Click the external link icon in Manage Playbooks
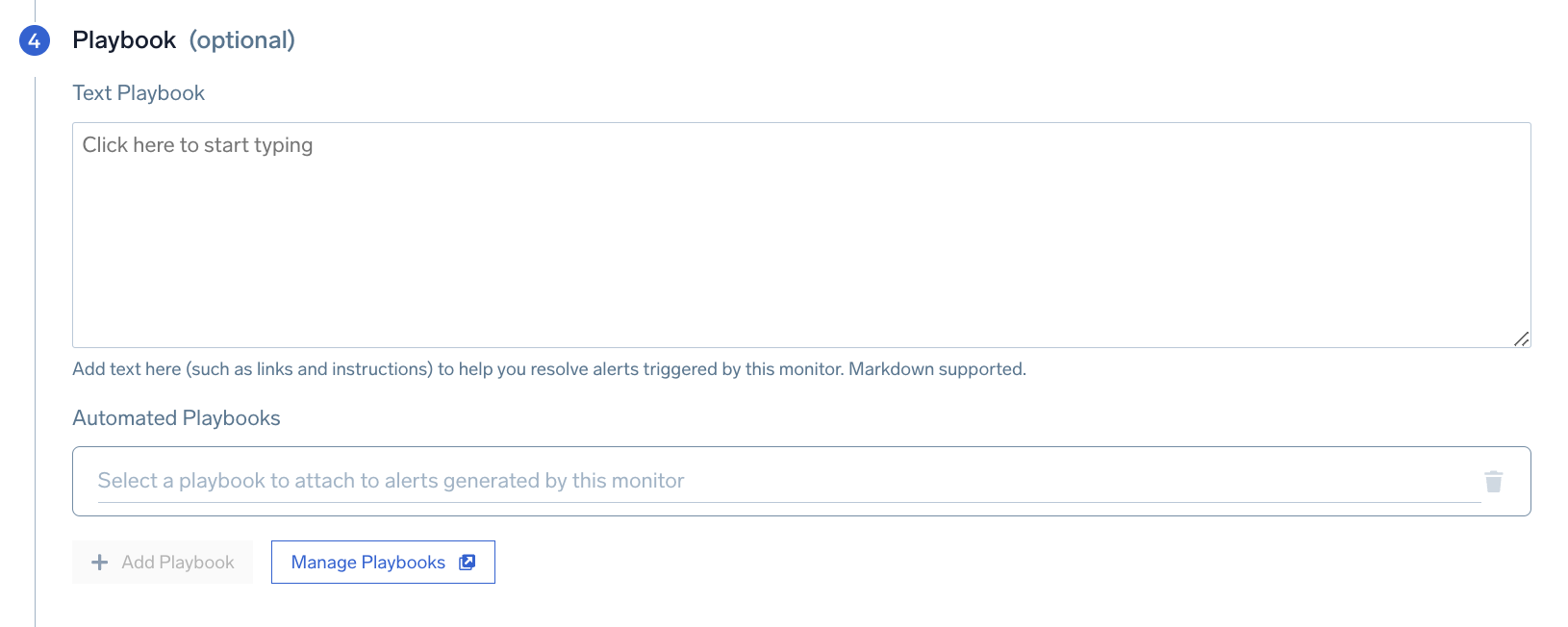The width and height of the screenshot is (1568, 627). coord(468,563)
